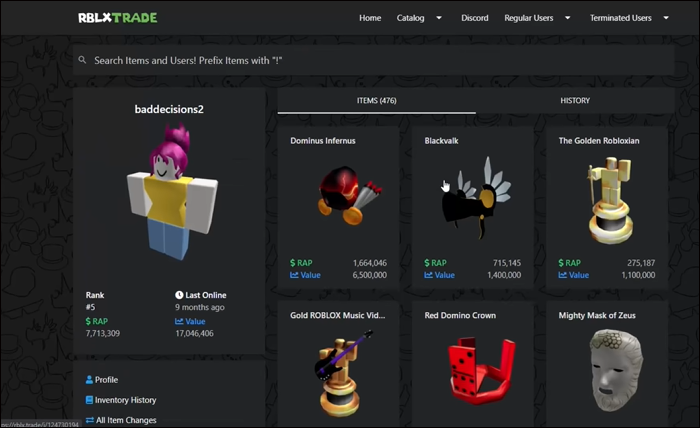The image size is (700, 428).
Task: Expand the Terminated Users dropdown arrow
Action: click(666, 18)
